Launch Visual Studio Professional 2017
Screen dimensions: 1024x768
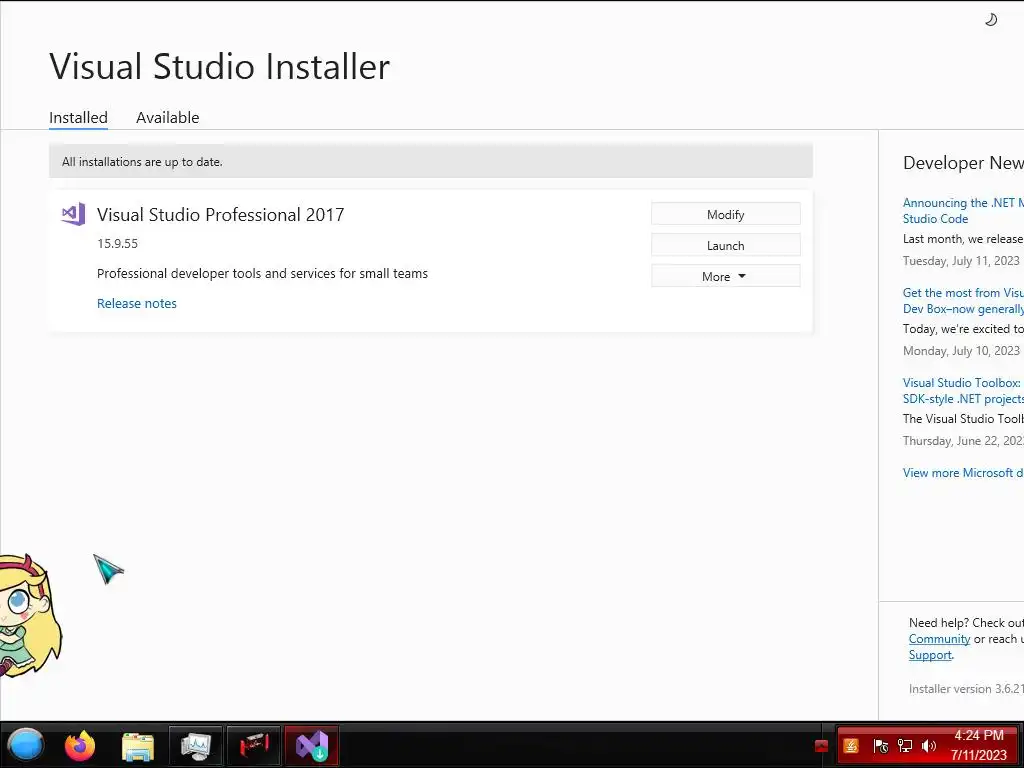click(726, 246)
